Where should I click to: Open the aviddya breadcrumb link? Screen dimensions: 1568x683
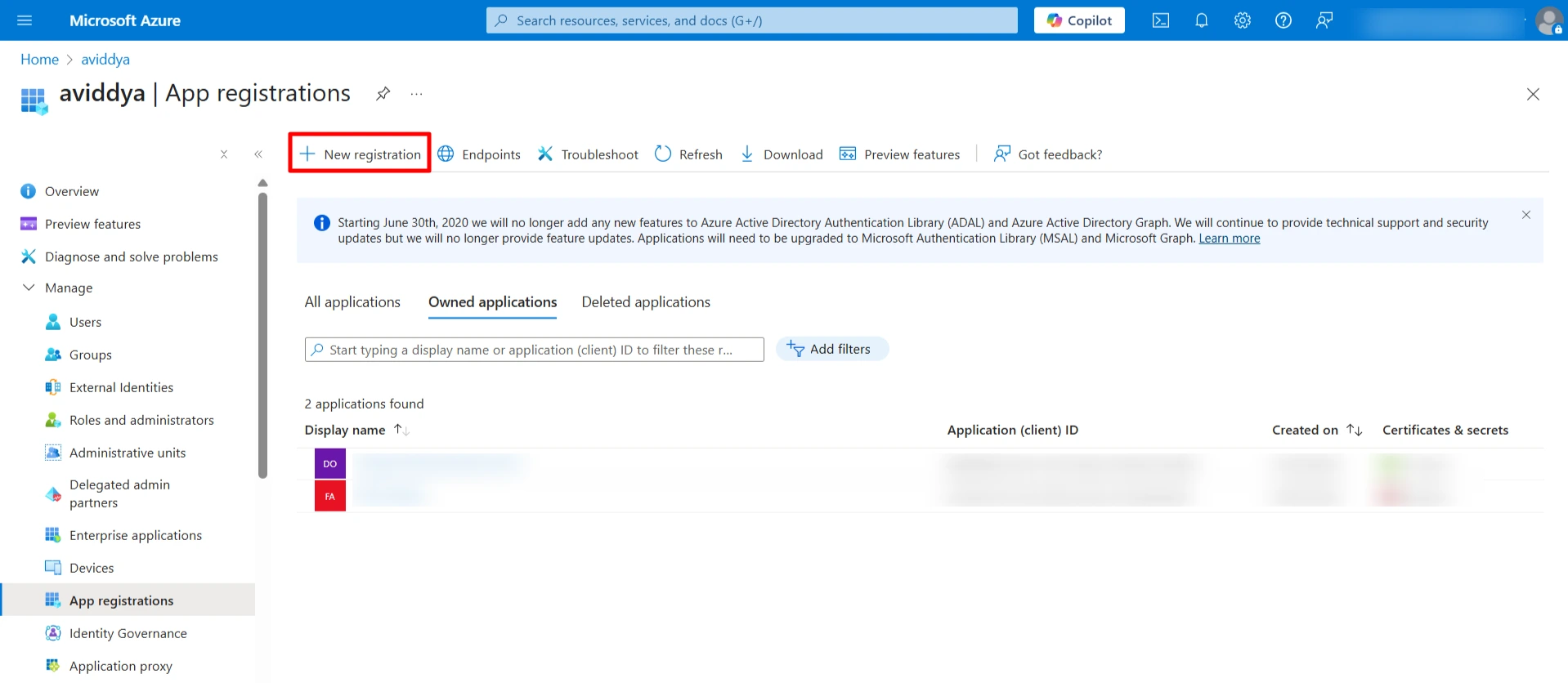pos(105,60)
